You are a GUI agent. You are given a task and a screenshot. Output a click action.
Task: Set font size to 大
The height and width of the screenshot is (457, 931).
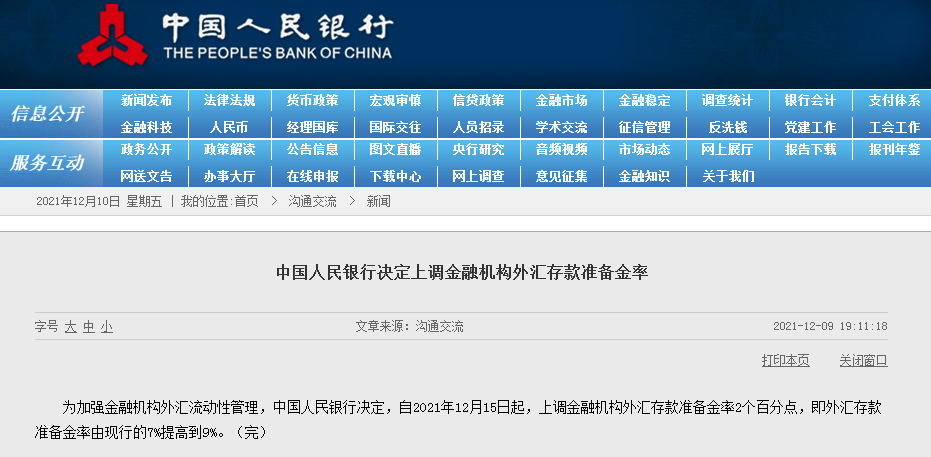coord(71,326)
